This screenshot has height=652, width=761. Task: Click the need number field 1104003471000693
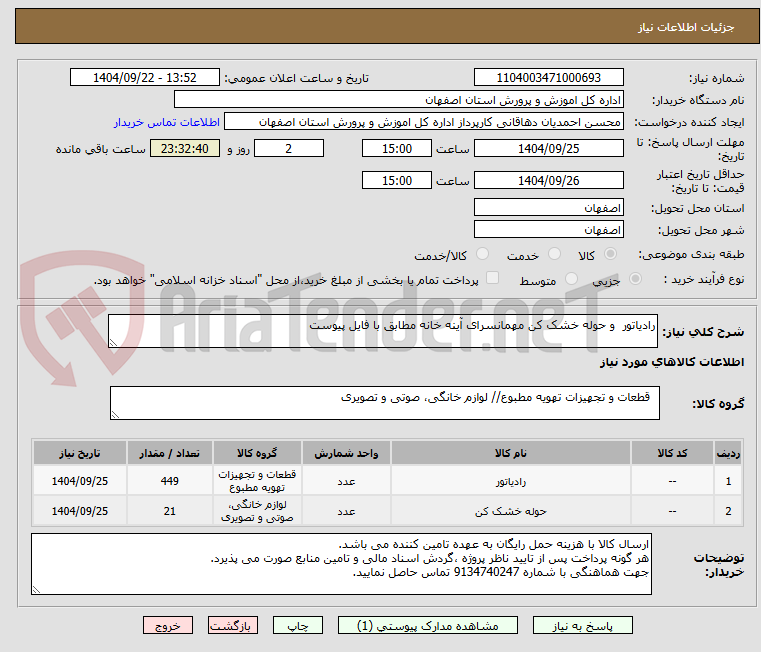point(549,77)
